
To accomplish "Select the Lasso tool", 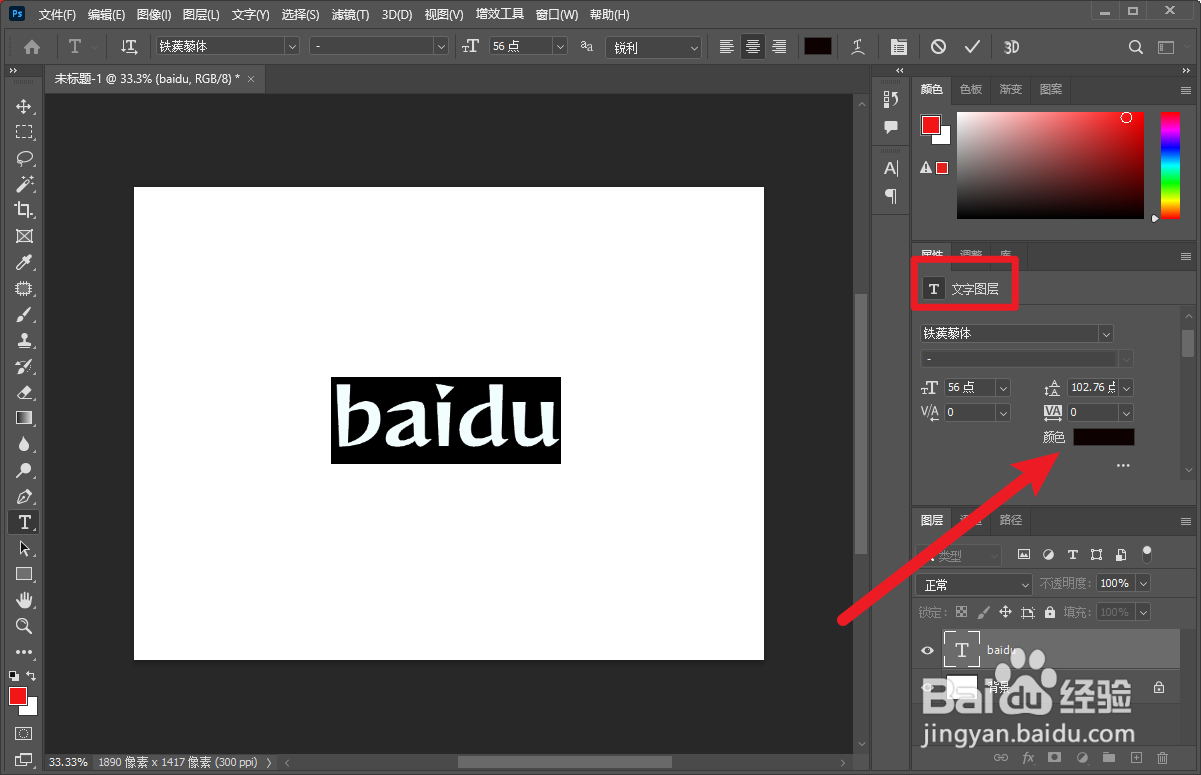I will click(24, 158).
